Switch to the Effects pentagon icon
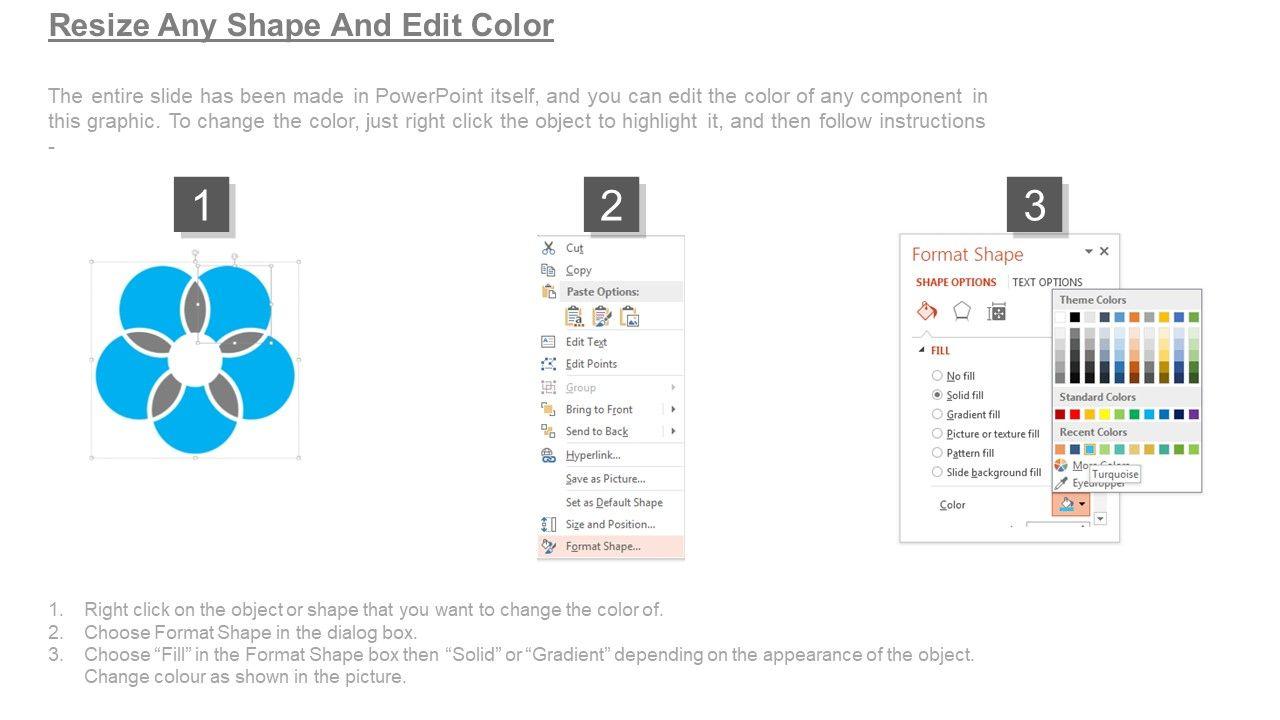Viewport: 1280px width, 720px height. click(x=962, y=311)
